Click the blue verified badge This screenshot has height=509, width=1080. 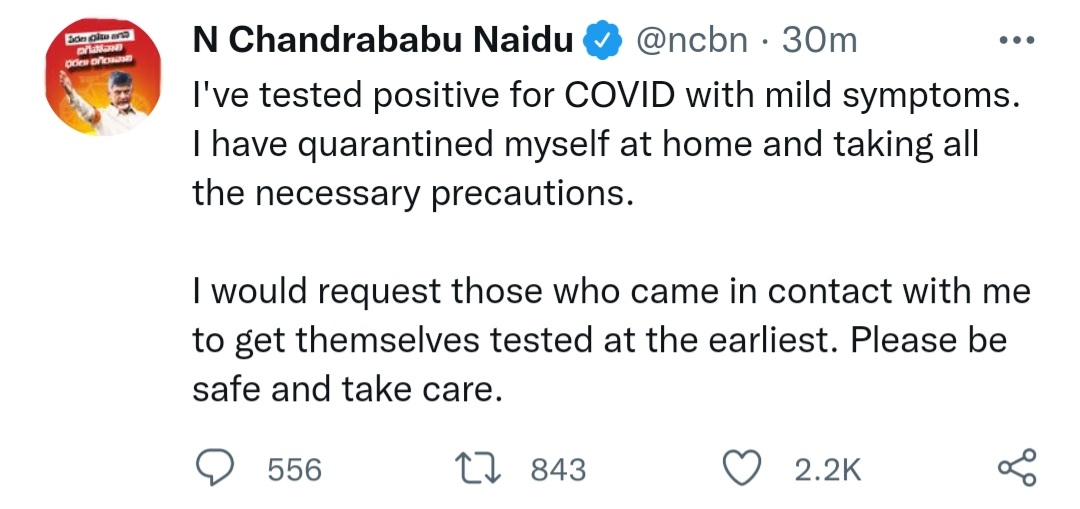click(601, 41)
